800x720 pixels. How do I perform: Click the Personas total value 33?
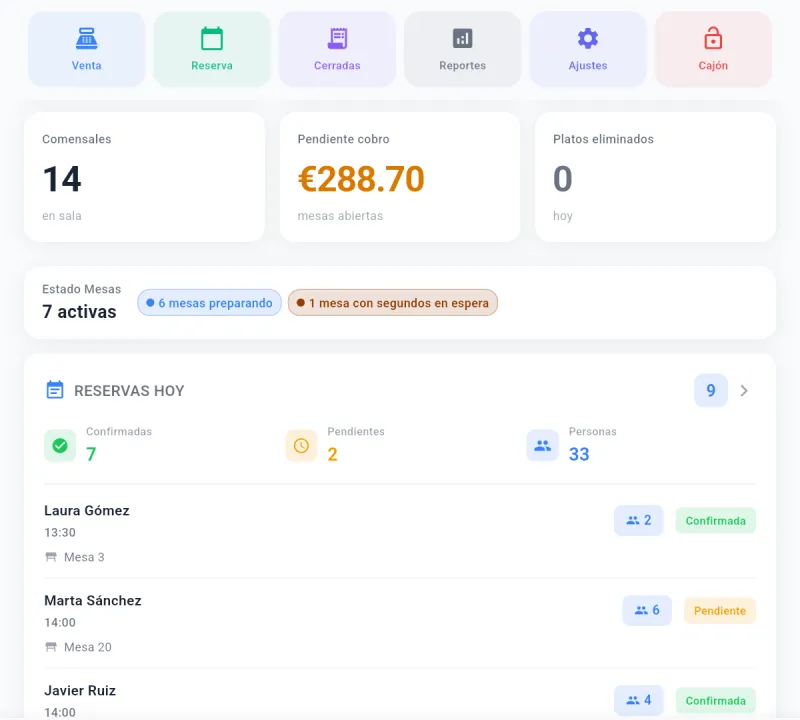pyautogui.click(x=579, y=454)
